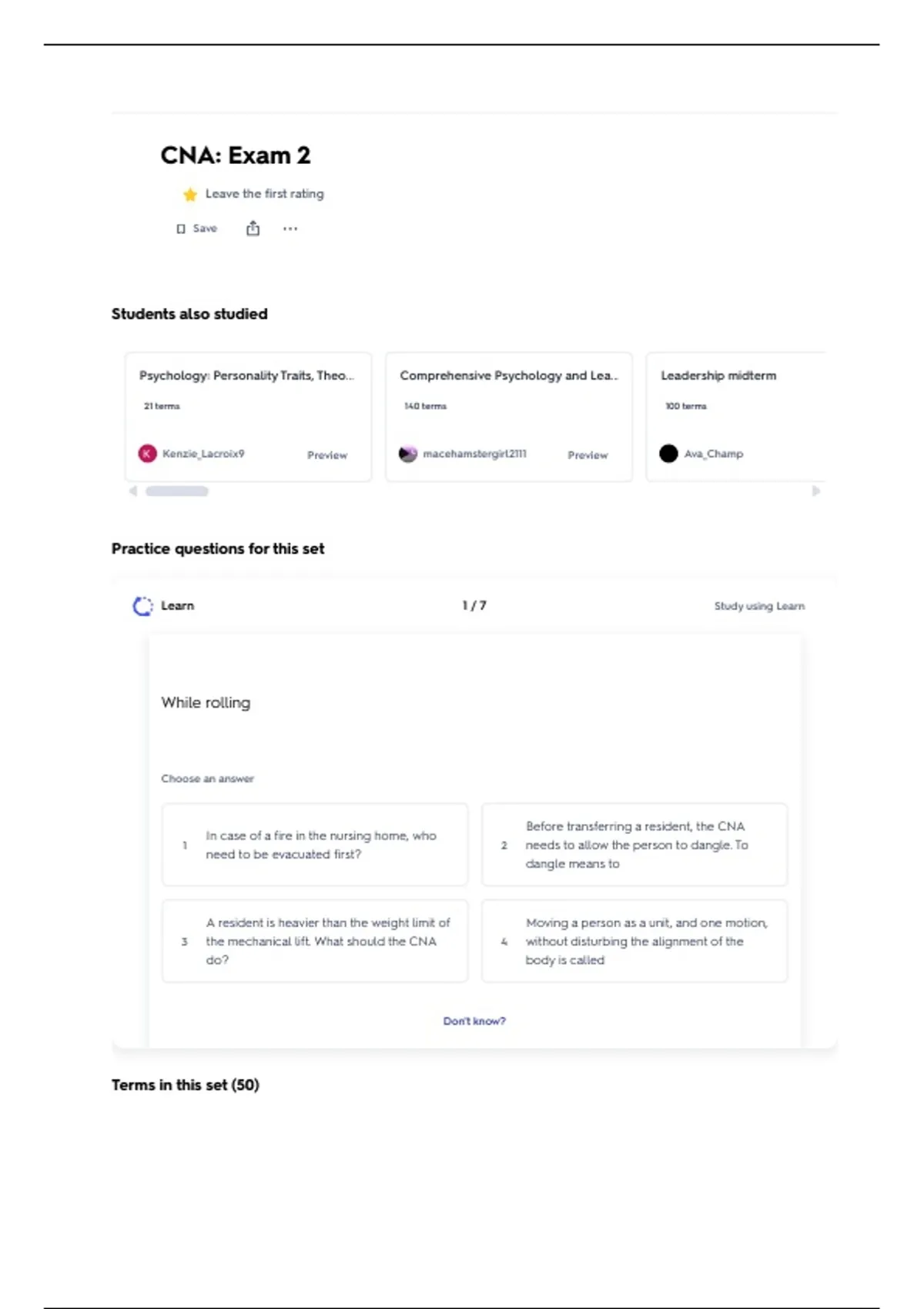Image resolution: width=924 pixels, height=1309 pixels.
Task: Click Preview on Psychology Personality Traits card
Action: tap(327, 455)
